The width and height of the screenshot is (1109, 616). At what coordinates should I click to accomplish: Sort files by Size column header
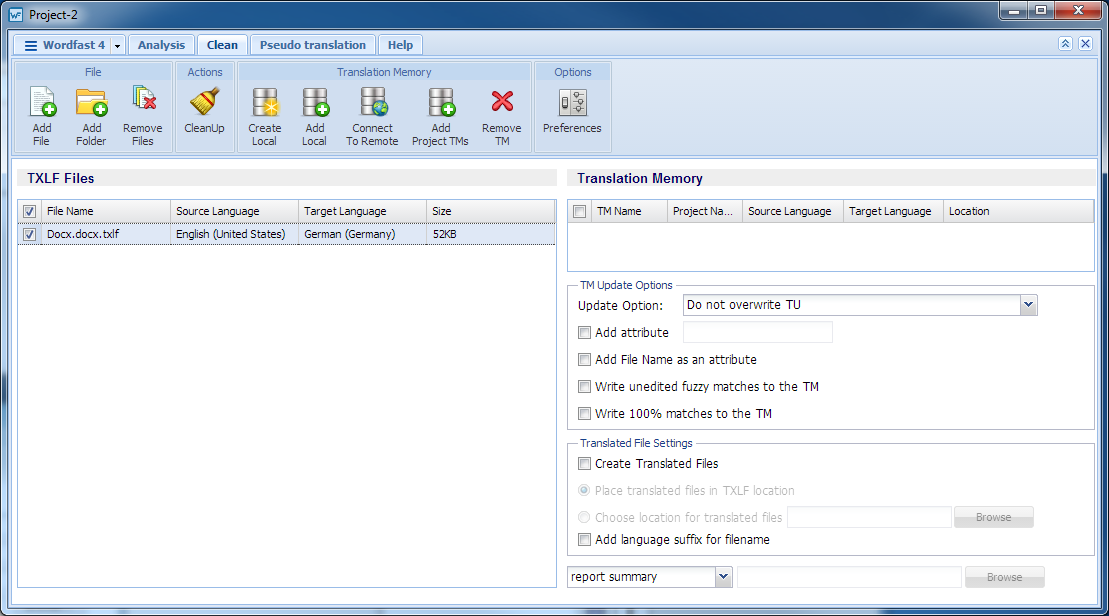[x=491, y=211]
